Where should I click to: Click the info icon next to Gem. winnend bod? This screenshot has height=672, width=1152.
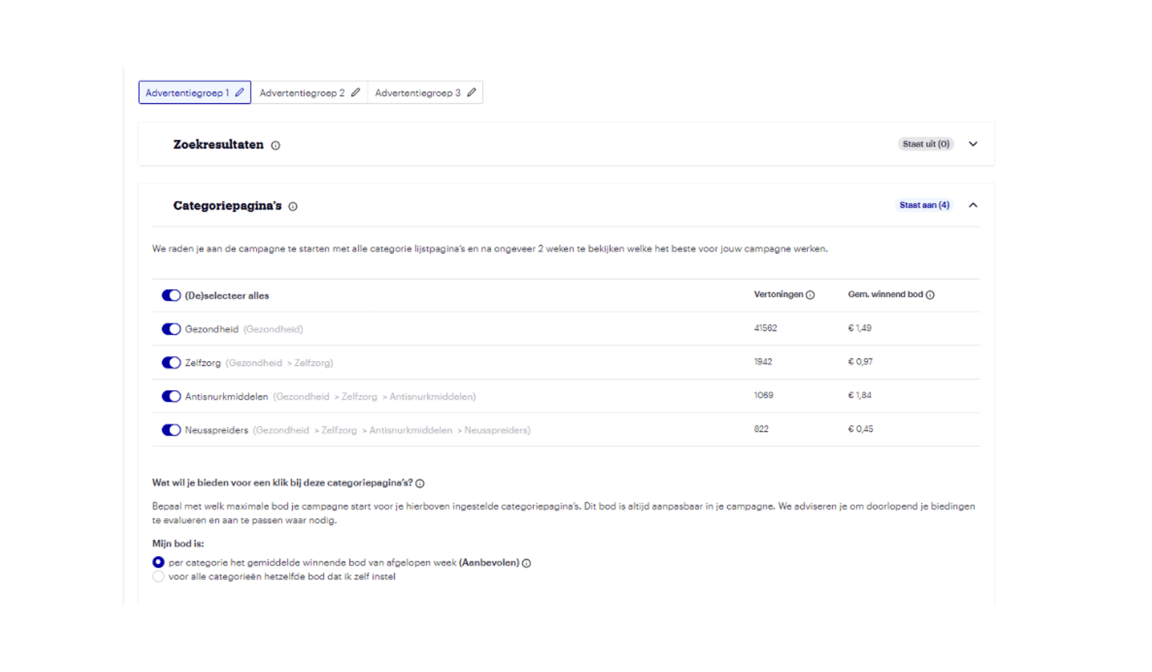930,294
